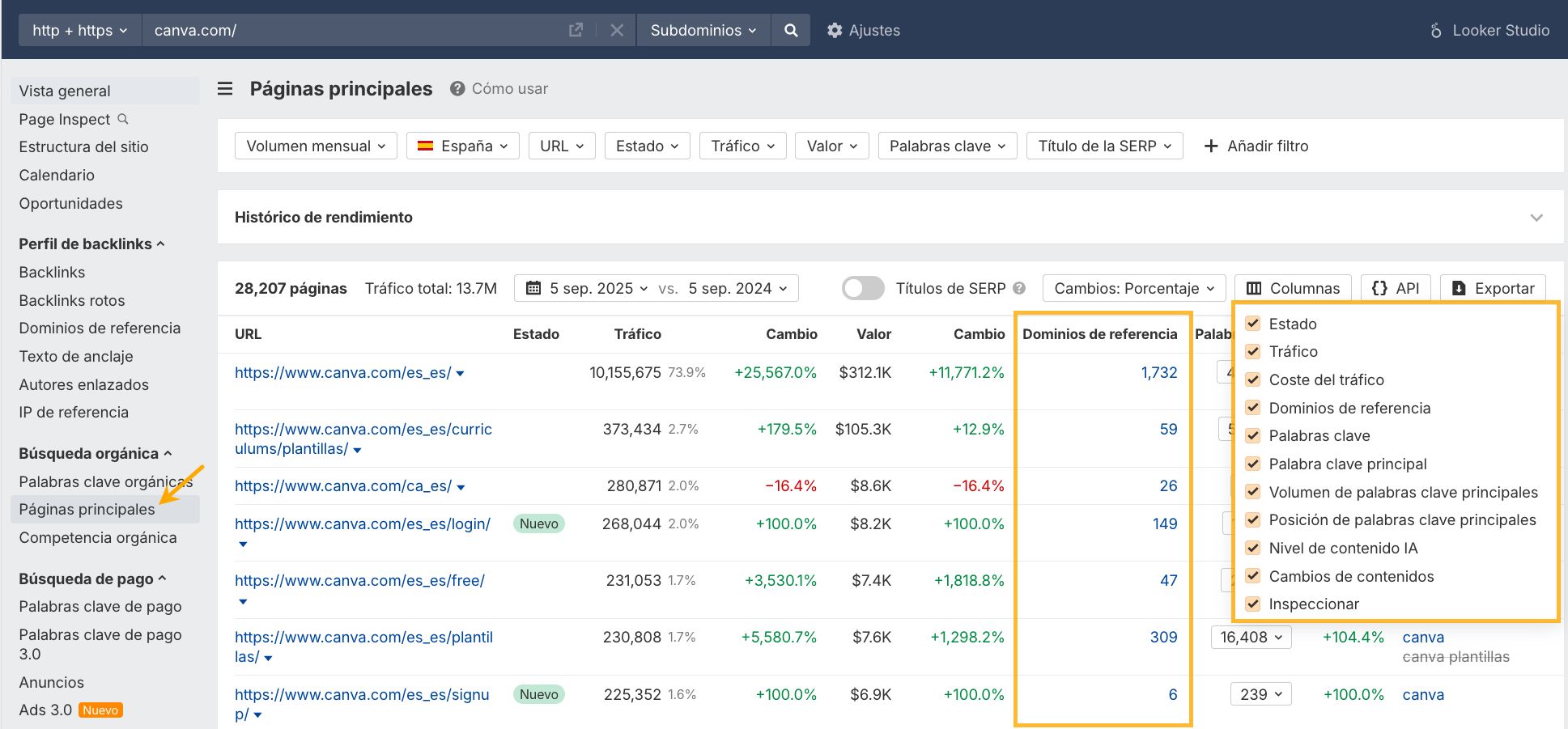
Task: Click the Añadir filtro button
Action: click(x=1256, y=146)
